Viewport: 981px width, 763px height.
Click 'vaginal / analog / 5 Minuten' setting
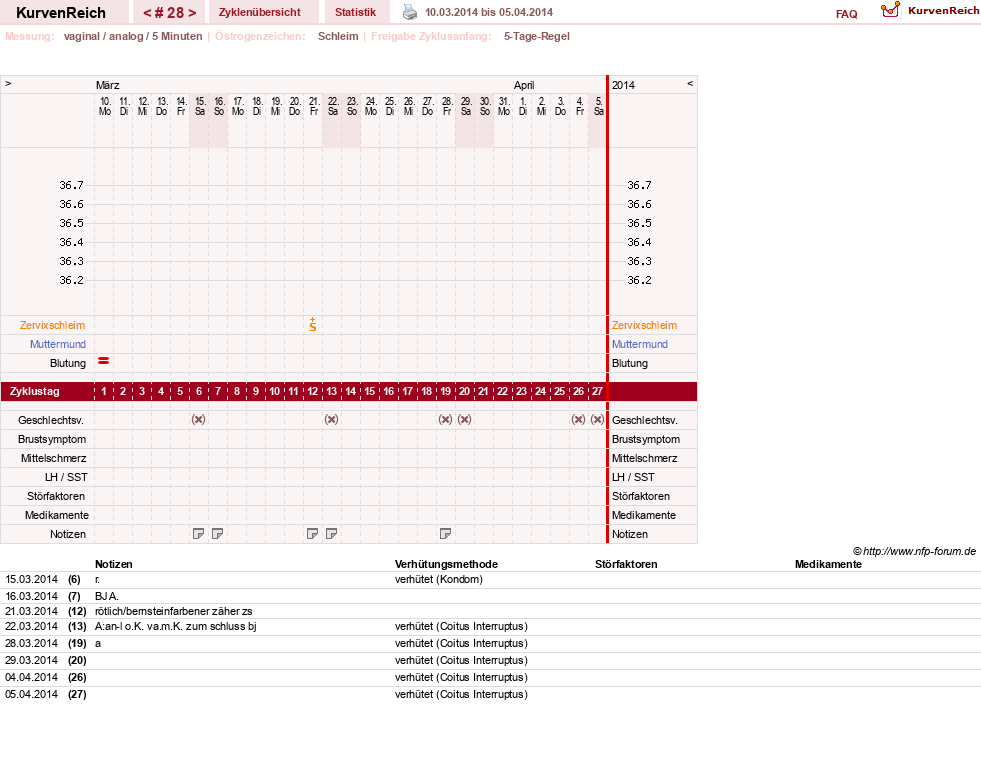click(133, 36)
